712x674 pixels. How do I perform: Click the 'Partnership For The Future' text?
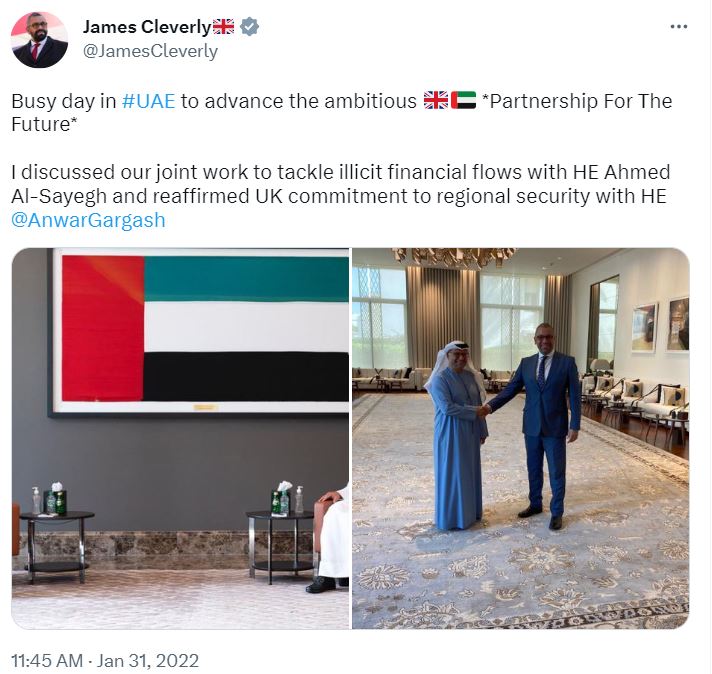[341, 112]
